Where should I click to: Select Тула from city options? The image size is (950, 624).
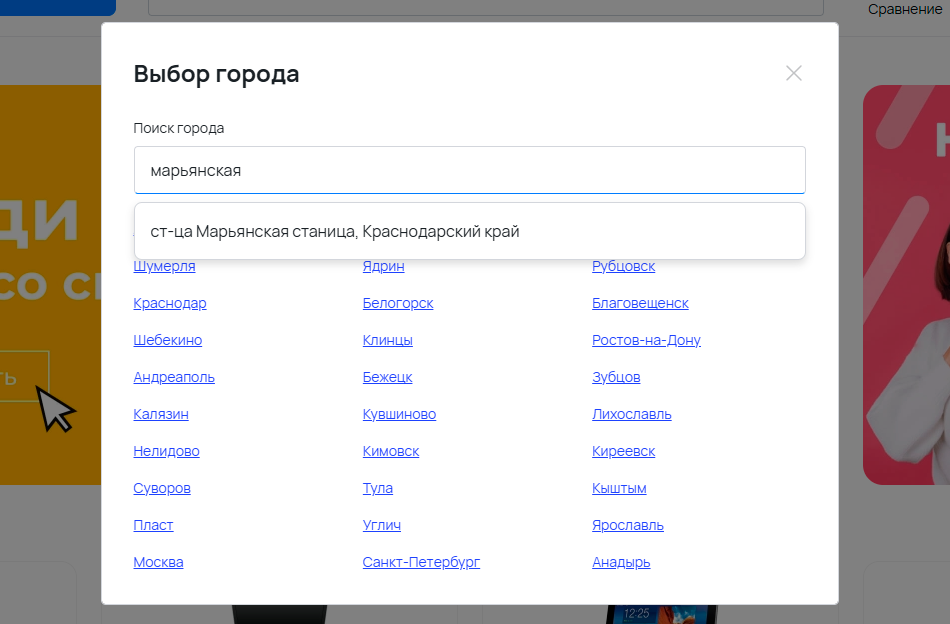coord(378,488)
